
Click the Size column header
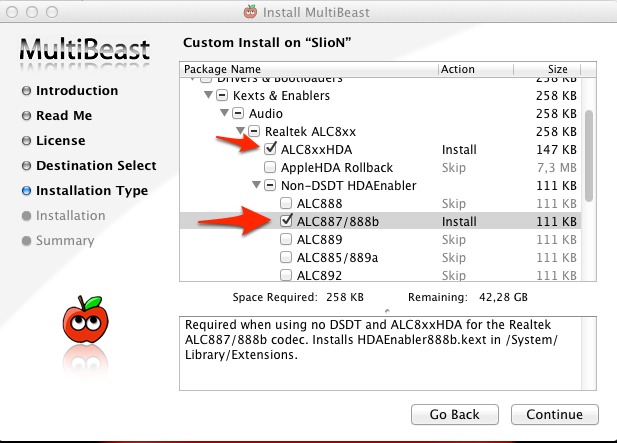(547, 69)
